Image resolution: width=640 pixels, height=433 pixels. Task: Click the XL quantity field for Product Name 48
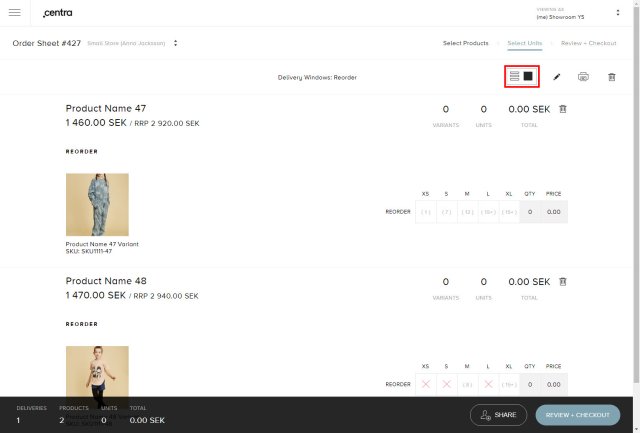pos(509,384)
